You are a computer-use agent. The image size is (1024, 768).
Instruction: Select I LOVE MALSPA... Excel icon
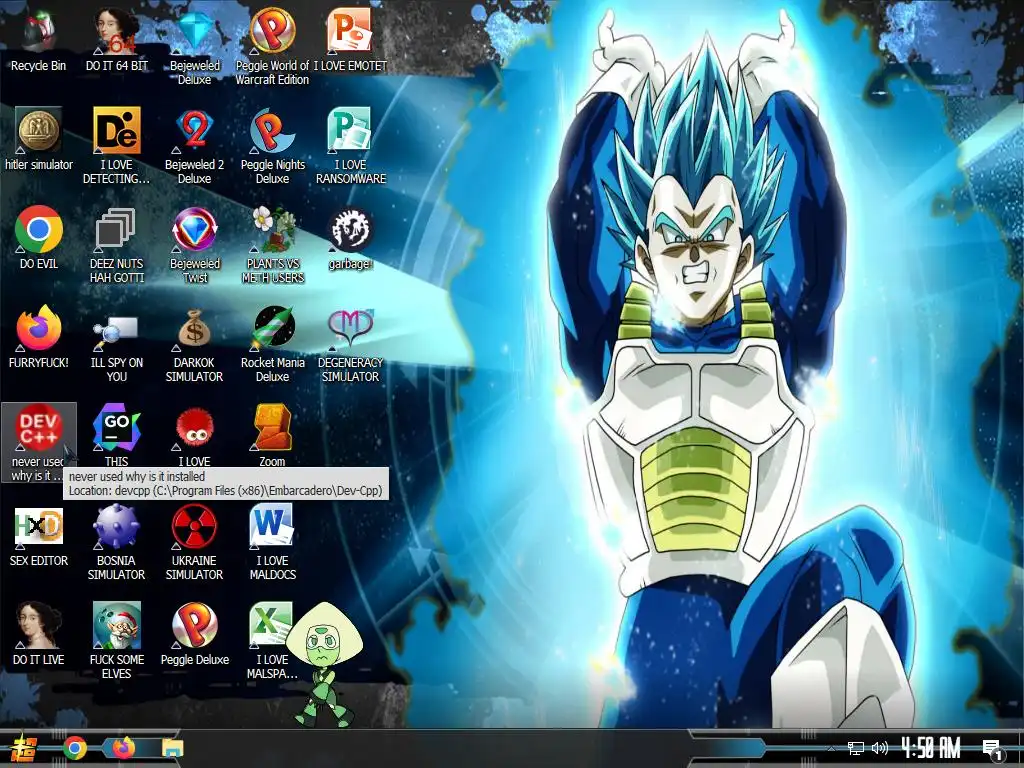tap(270, 626)
